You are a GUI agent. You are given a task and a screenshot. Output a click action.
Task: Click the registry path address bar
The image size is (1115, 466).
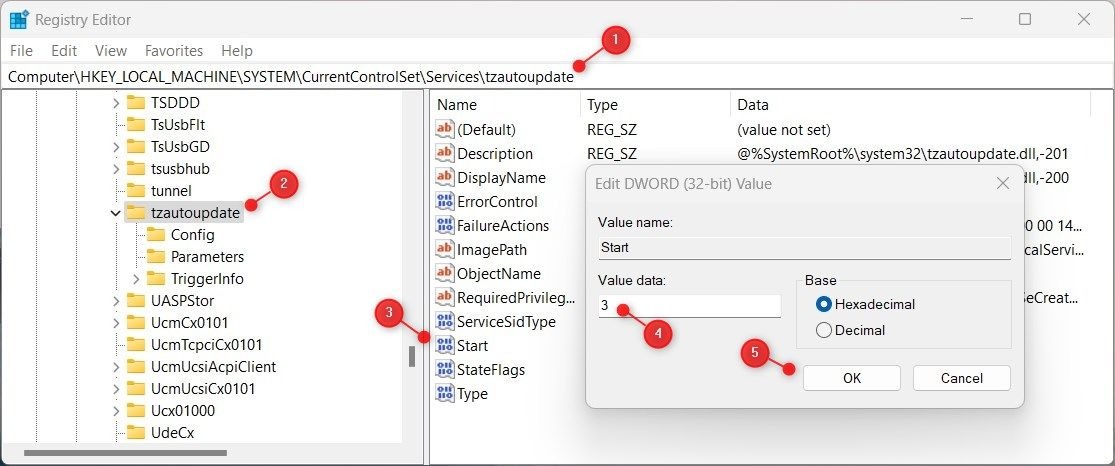click(x=558, y=77)
